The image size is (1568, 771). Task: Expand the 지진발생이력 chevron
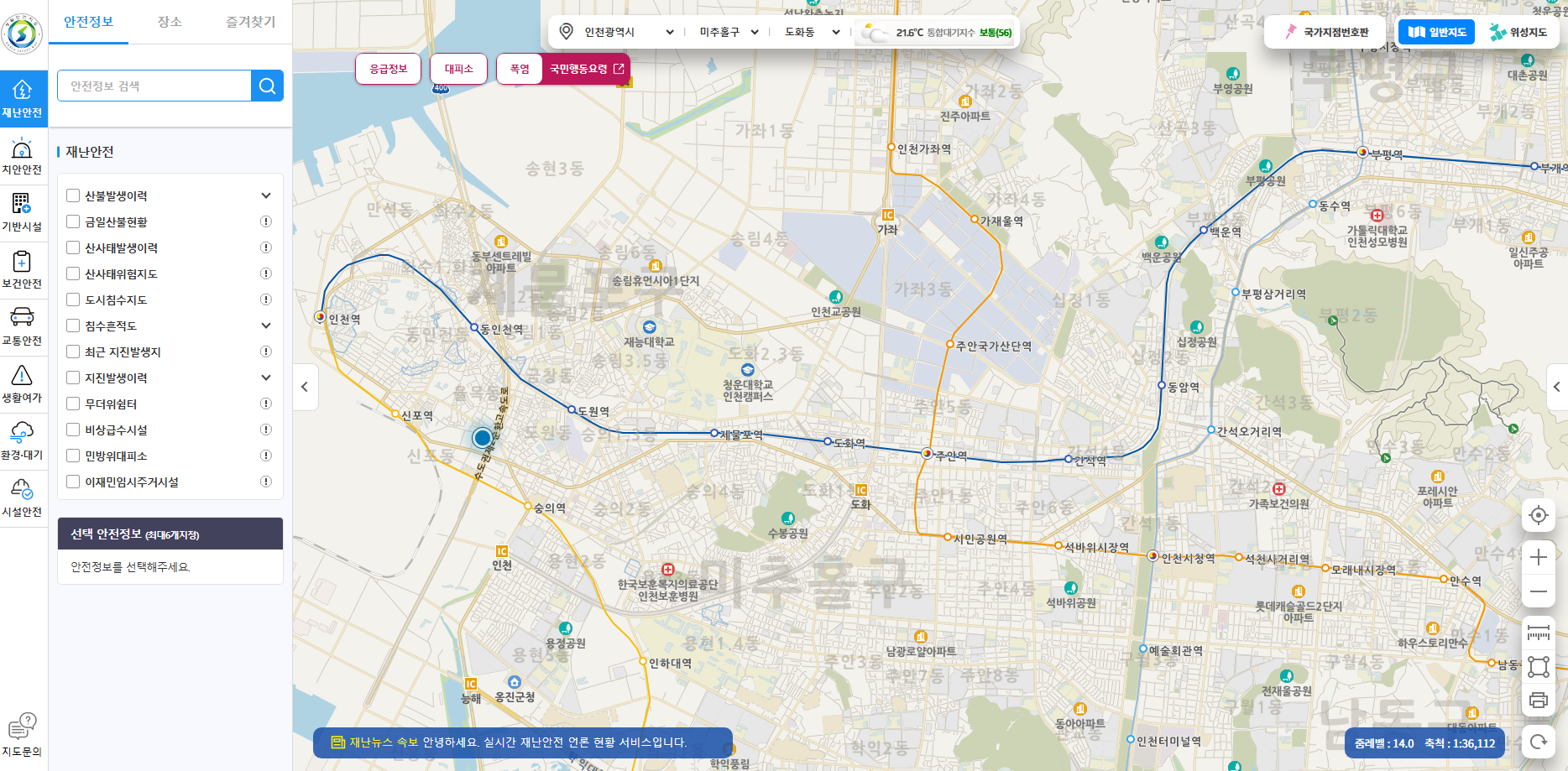[x=266, y=378]
